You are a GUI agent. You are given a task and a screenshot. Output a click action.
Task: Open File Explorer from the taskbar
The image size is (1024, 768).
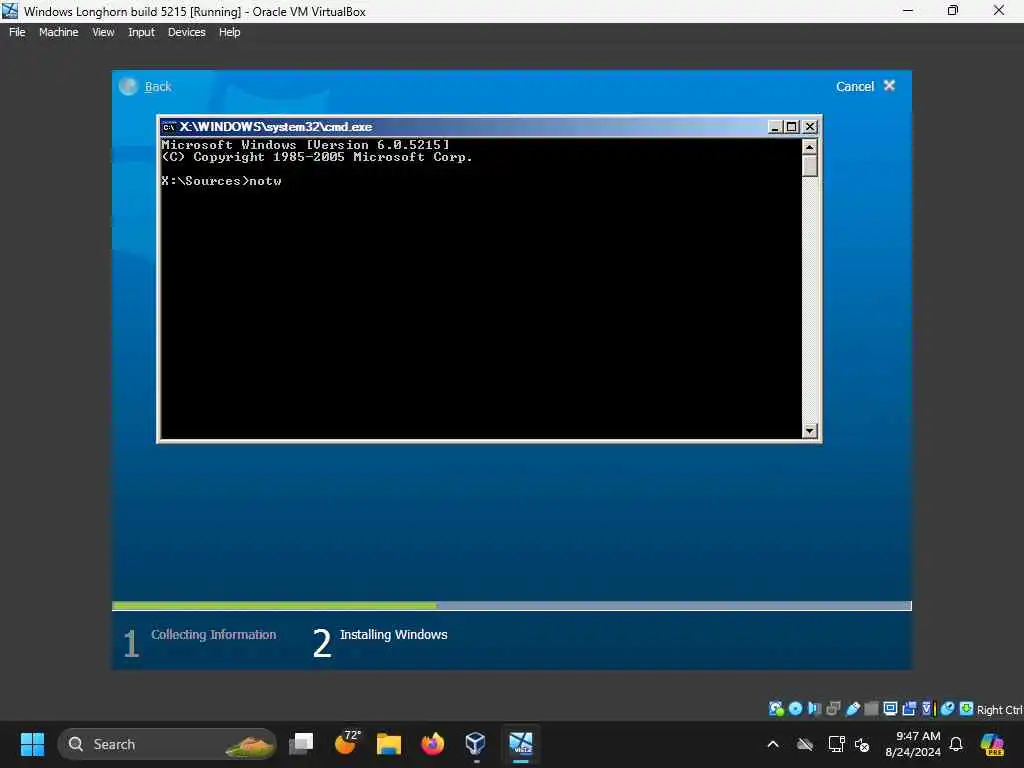(x=389, y=744)
